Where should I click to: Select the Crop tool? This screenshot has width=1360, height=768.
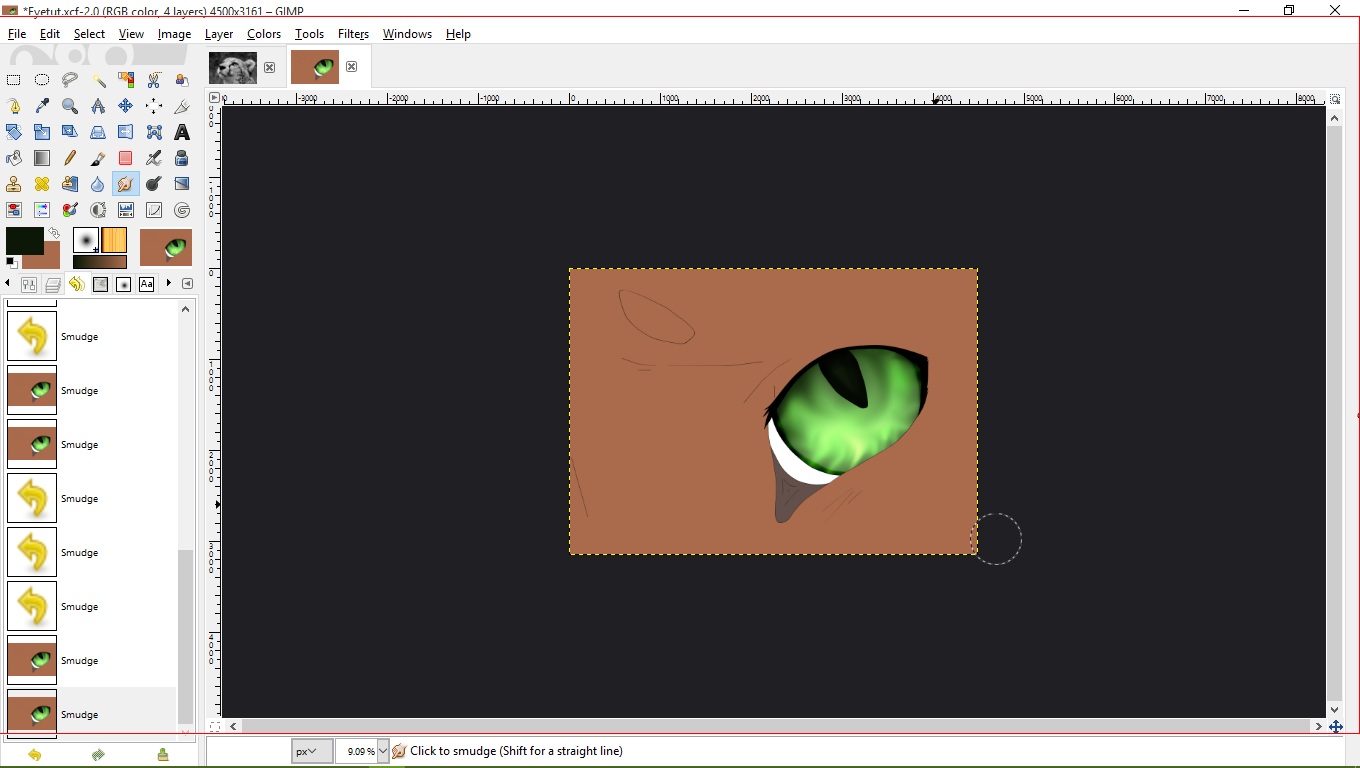coord(182,106)
